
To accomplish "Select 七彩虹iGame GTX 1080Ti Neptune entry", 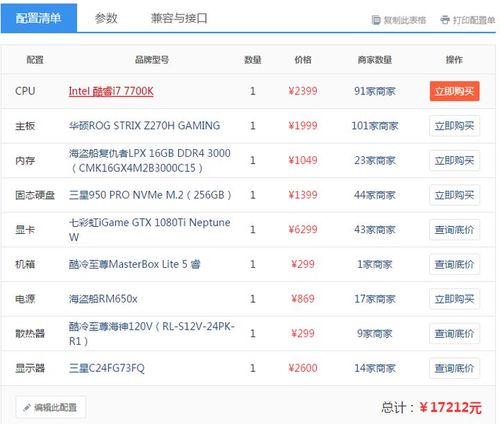I will pyautogui.click(x=149, y=230).
